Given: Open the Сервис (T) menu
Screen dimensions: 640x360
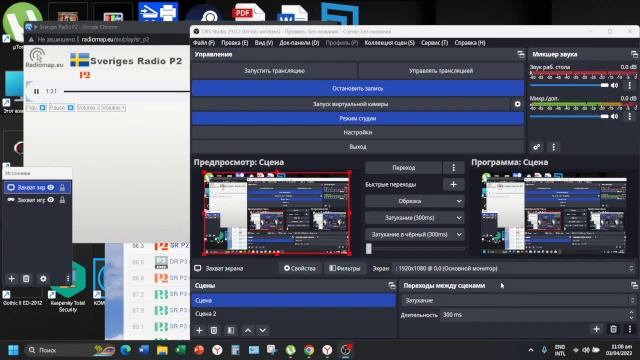Looking at the screenshot, I should pyautogui.click(x=434, y=43).
